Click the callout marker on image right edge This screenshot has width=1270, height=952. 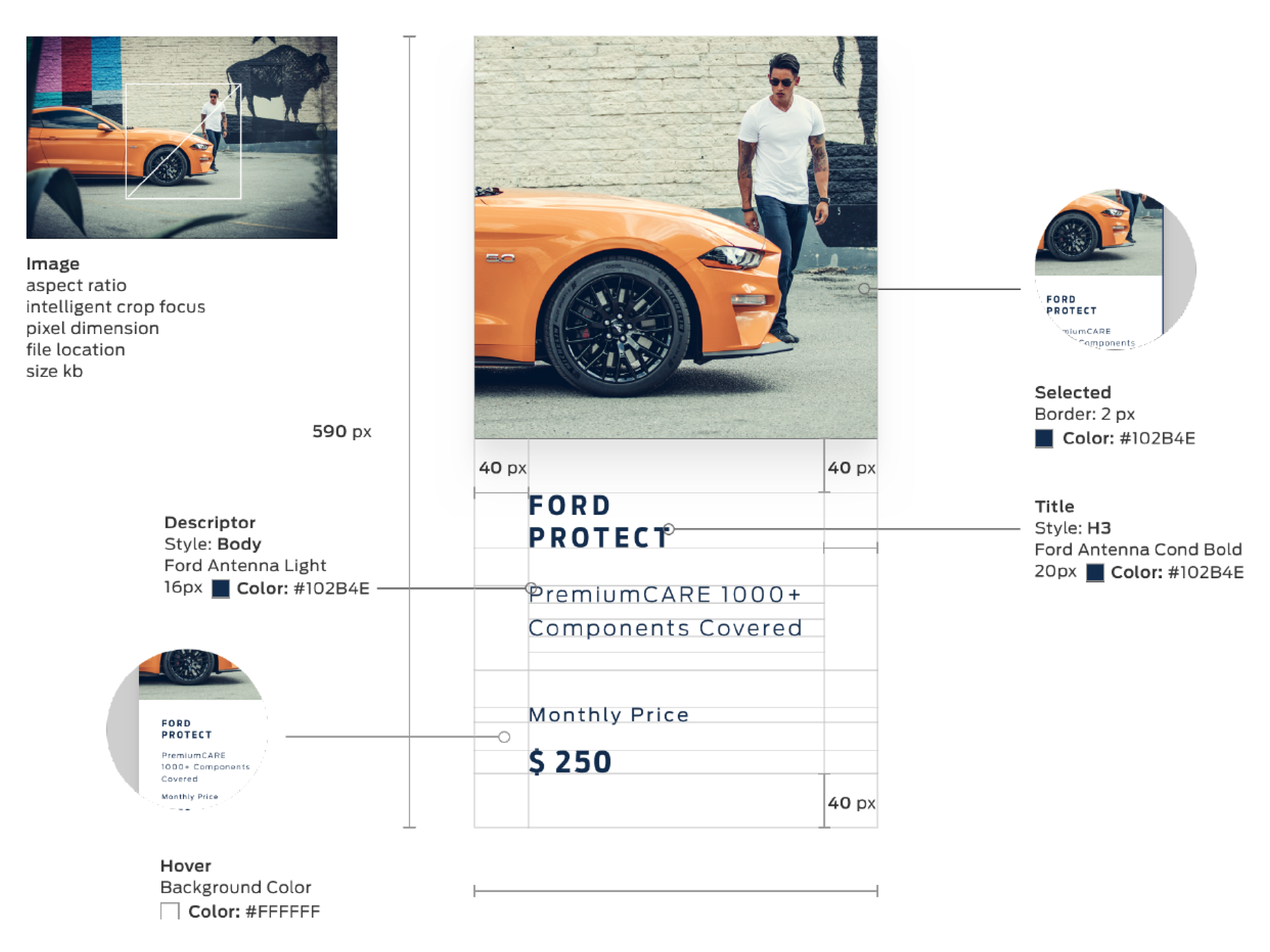(864, 288)
